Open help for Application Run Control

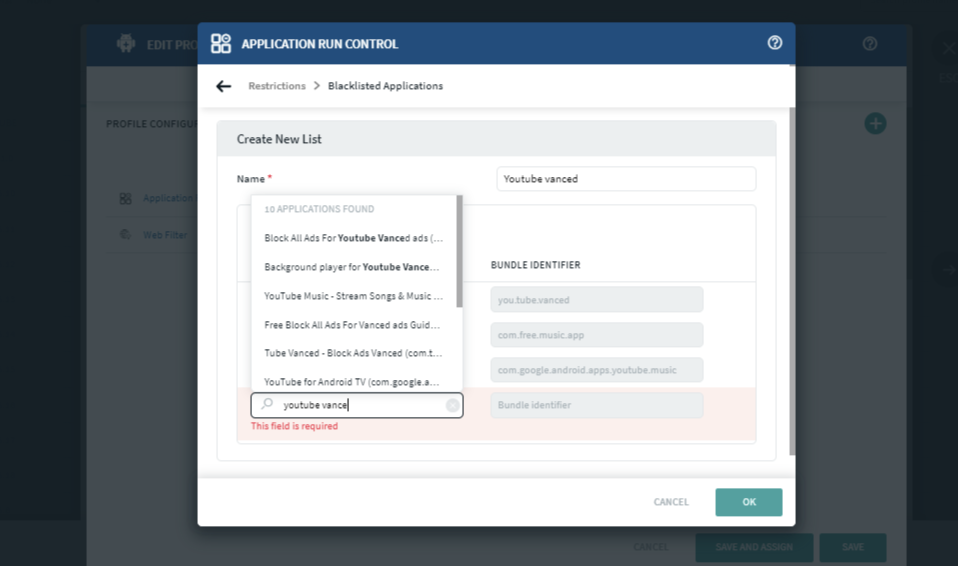[x=775, y=43]
